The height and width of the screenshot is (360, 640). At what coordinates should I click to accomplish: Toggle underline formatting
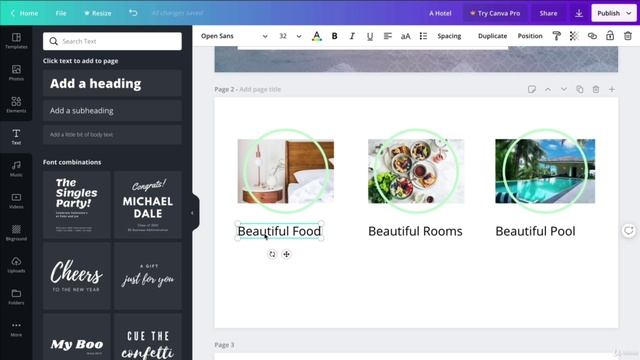click(370, 36)
